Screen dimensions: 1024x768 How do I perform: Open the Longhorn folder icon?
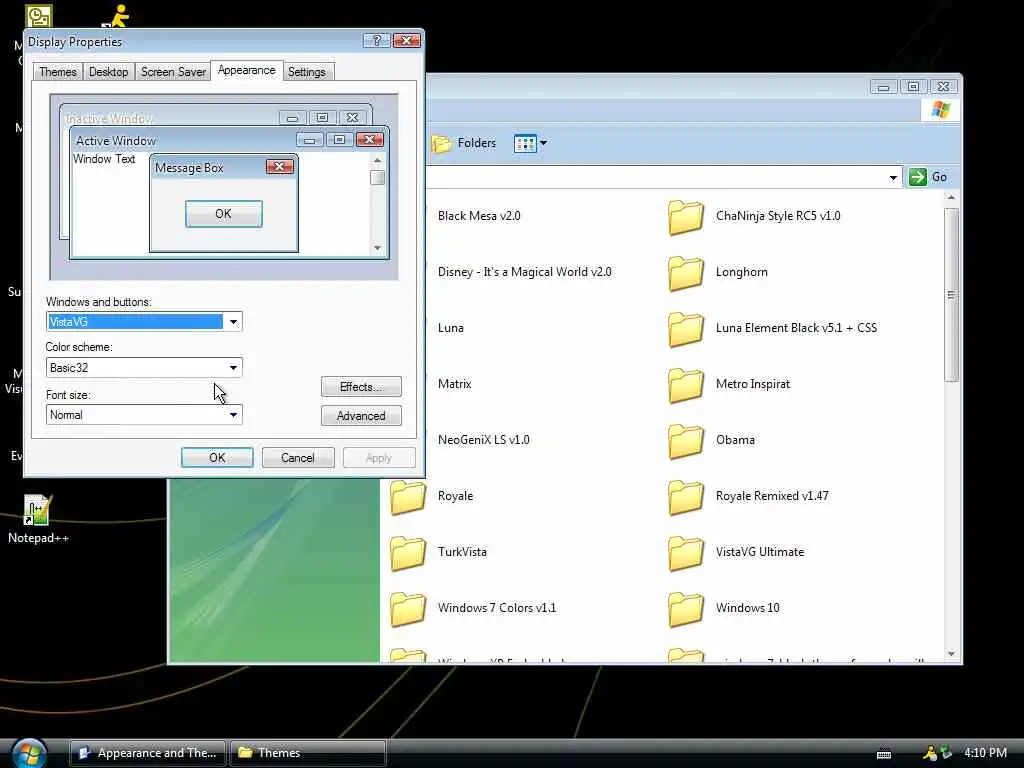pos(686,273)
